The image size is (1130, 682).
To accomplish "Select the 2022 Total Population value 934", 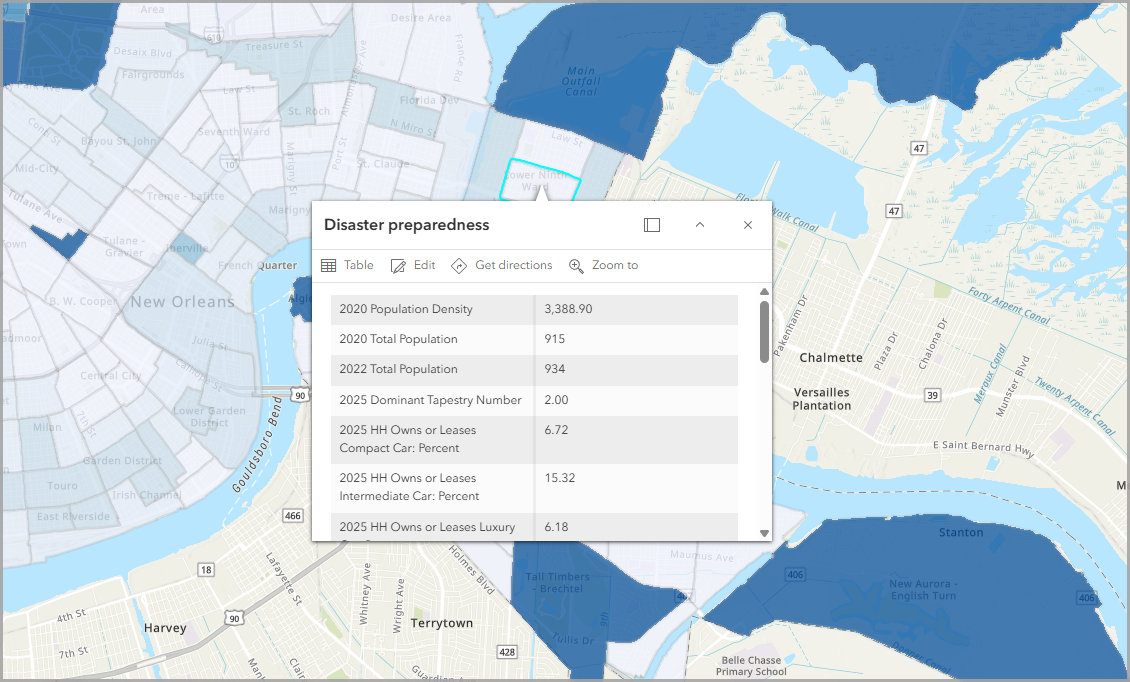I will pos(555,369).
